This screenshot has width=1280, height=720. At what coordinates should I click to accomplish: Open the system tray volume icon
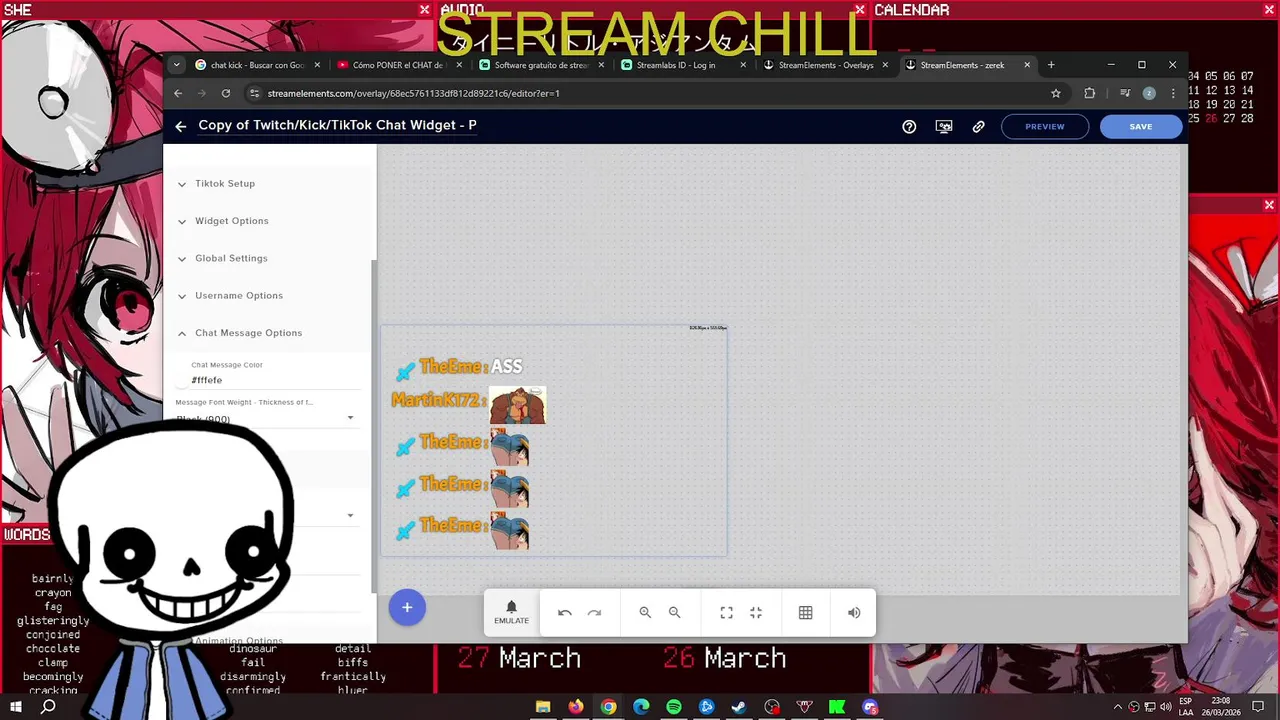(x=1165, y=707)
